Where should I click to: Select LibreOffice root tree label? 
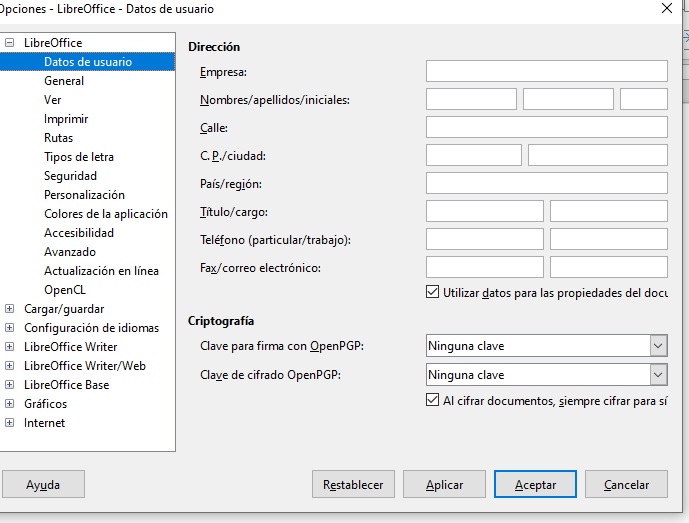[x=53, y=43]
